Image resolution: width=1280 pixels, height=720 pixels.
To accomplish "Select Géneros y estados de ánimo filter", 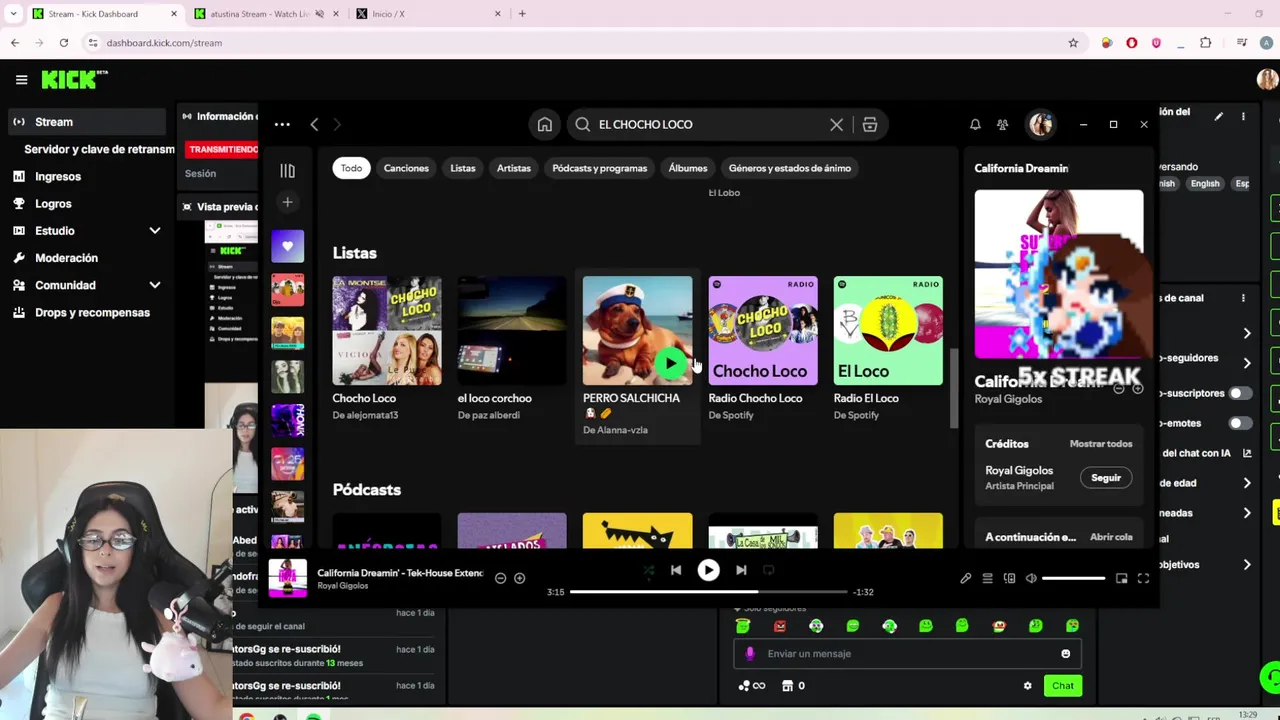I will pos(790,168).
